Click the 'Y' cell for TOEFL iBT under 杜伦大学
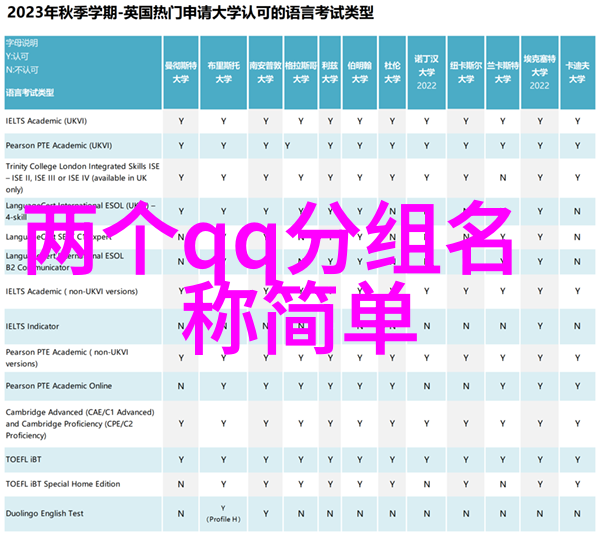Image resolution: width=600 pixels, height=536 pixels. click(x=392, y=459)
